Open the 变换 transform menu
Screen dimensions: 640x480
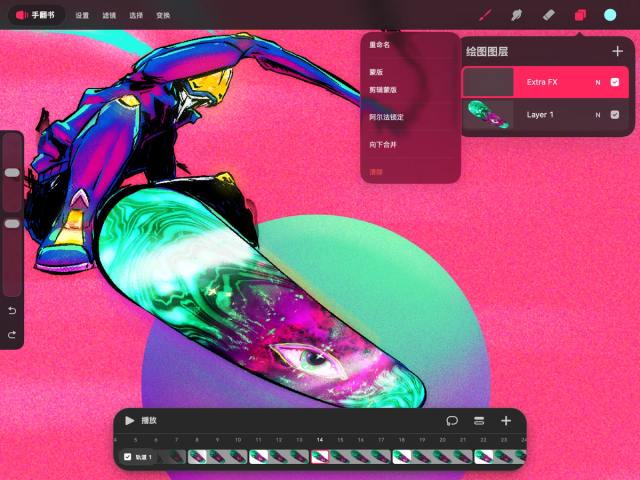point(163,16)
